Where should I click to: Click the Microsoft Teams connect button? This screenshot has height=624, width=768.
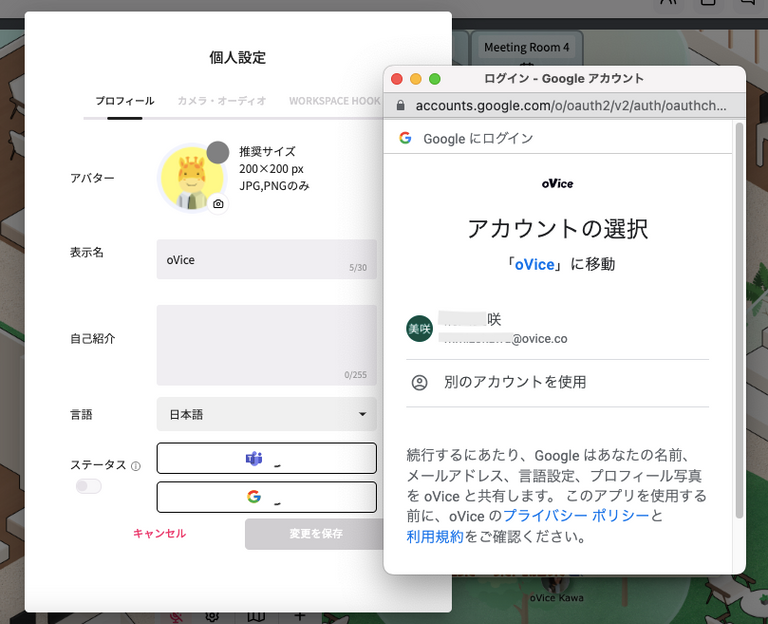pos(266,458)
